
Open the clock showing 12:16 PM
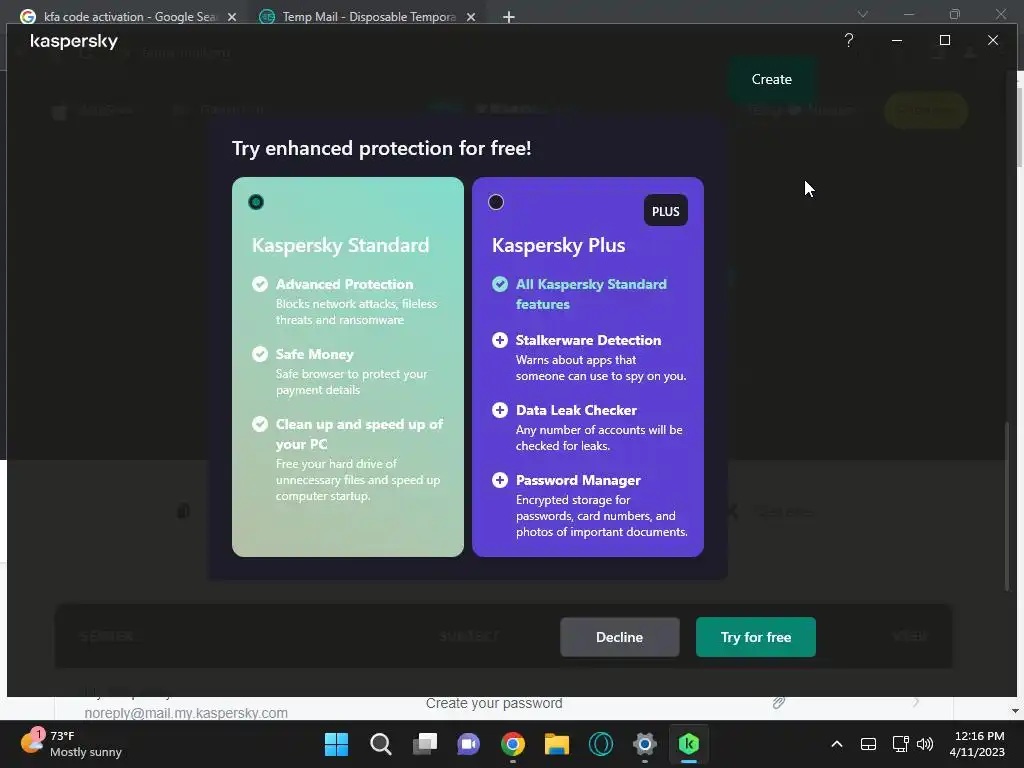(976, 744)
